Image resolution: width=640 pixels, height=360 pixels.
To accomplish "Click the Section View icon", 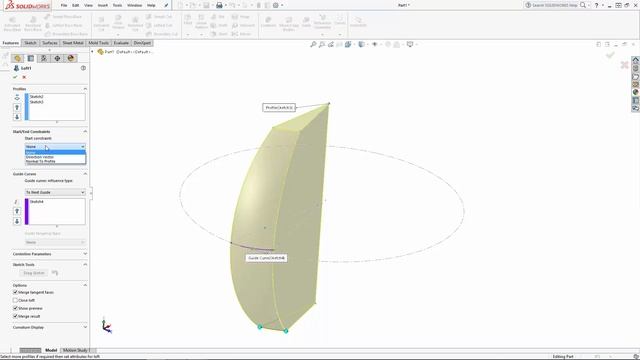I will pyautogui.click(x=340, y=44).
